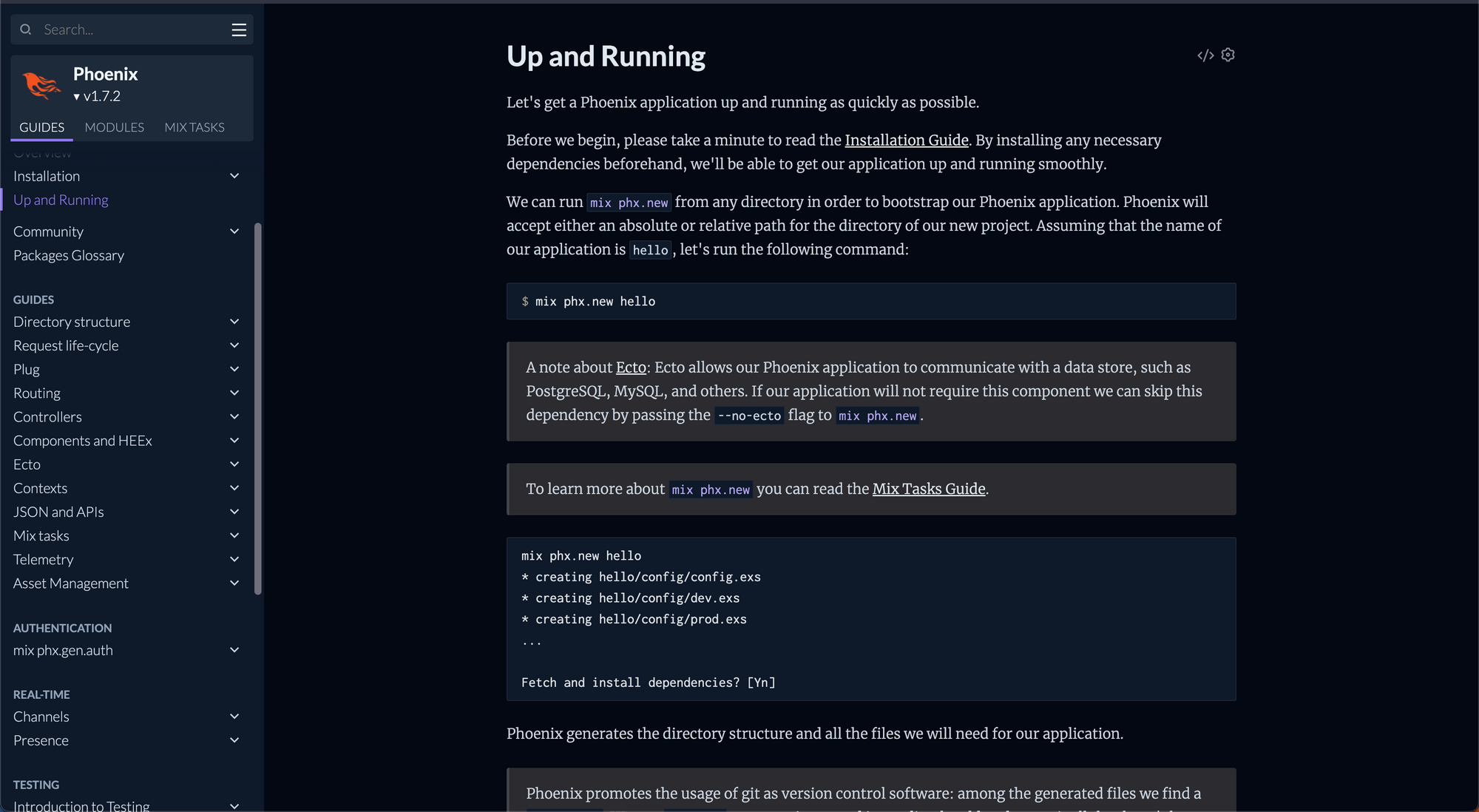Click the search magnifier icon
1479x812 pixels.
coord(26,30)
